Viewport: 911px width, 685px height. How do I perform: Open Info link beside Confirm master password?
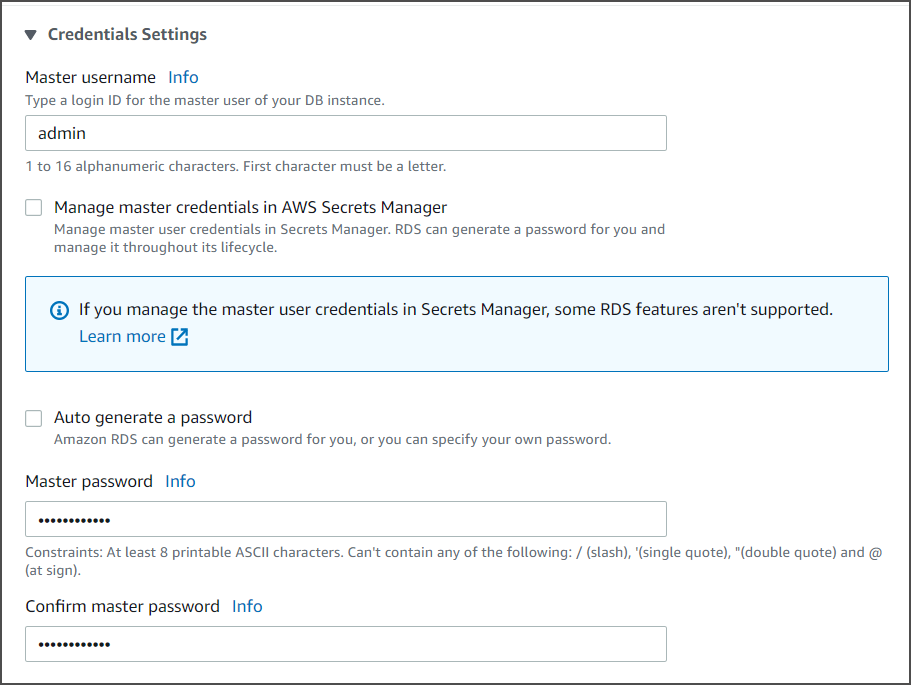(x=247, y=606)
